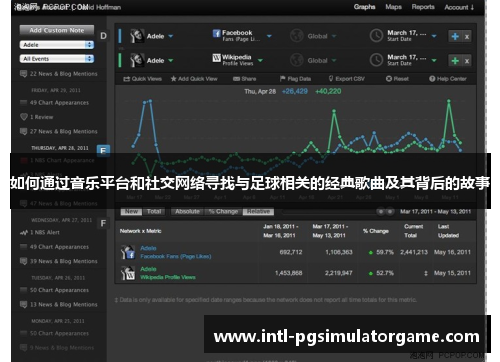Open Global region dropdown in Facebook row

(x=334, y=36)
